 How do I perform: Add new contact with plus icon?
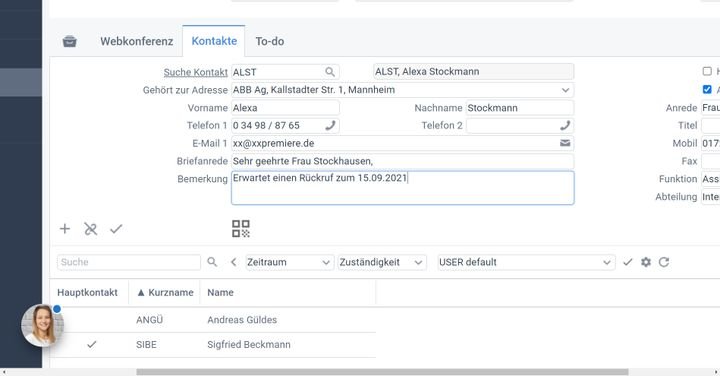(x=65, y=229)
